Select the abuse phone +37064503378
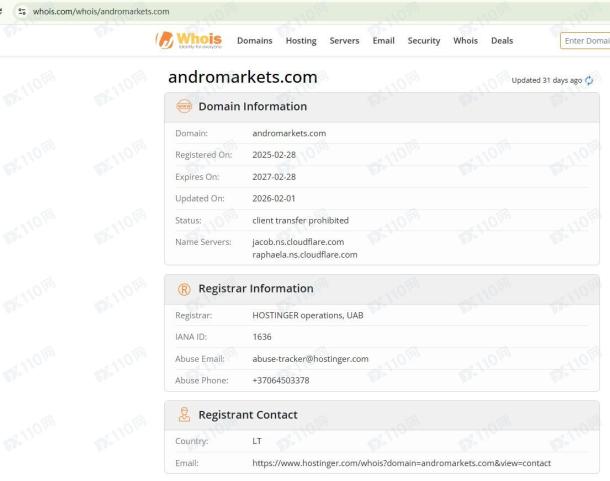Image resolution: width=610 pixels, height=481 pixels. point(281,380)
